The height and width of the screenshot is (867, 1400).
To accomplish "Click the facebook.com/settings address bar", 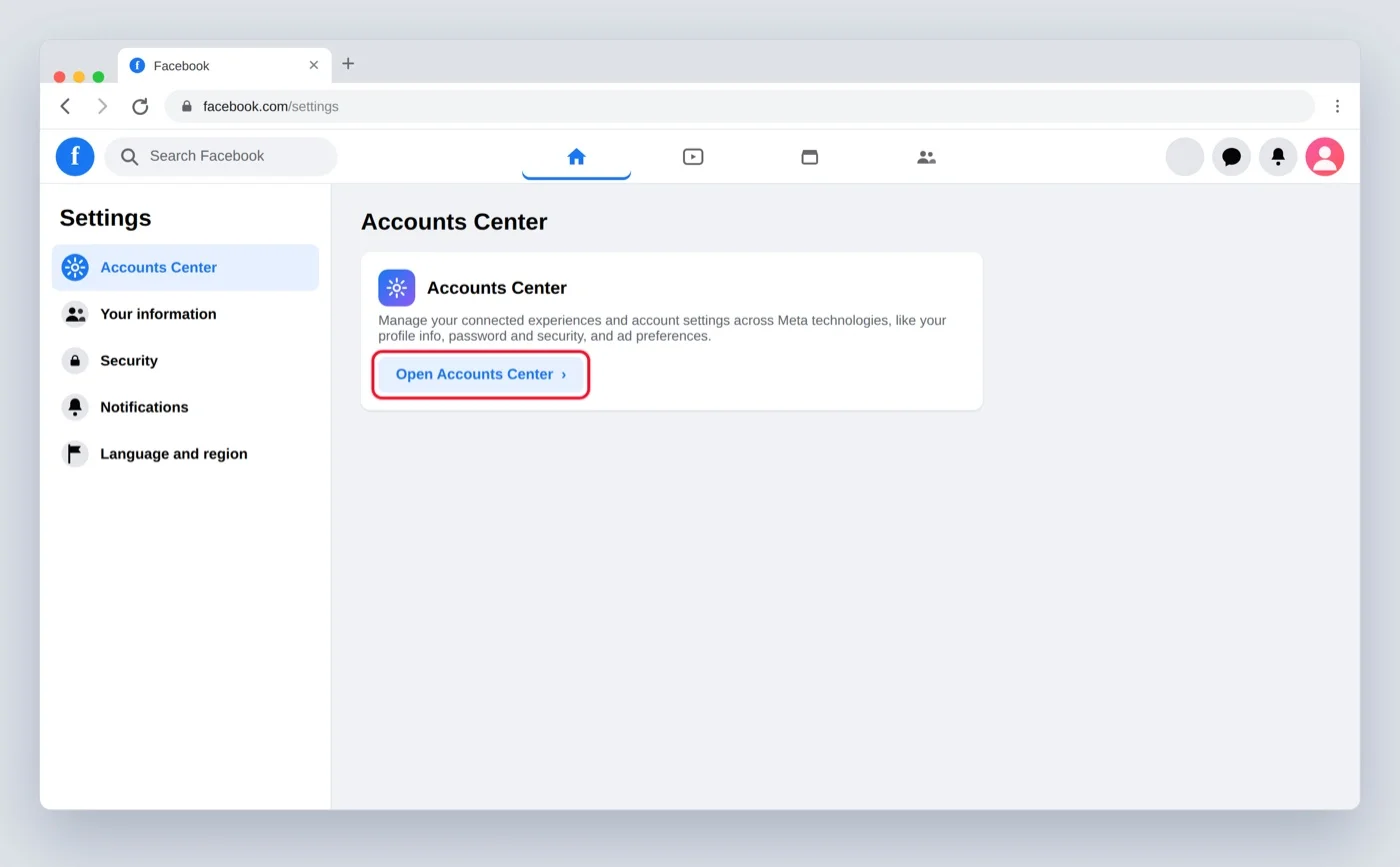I will click(x=739, y=106).
